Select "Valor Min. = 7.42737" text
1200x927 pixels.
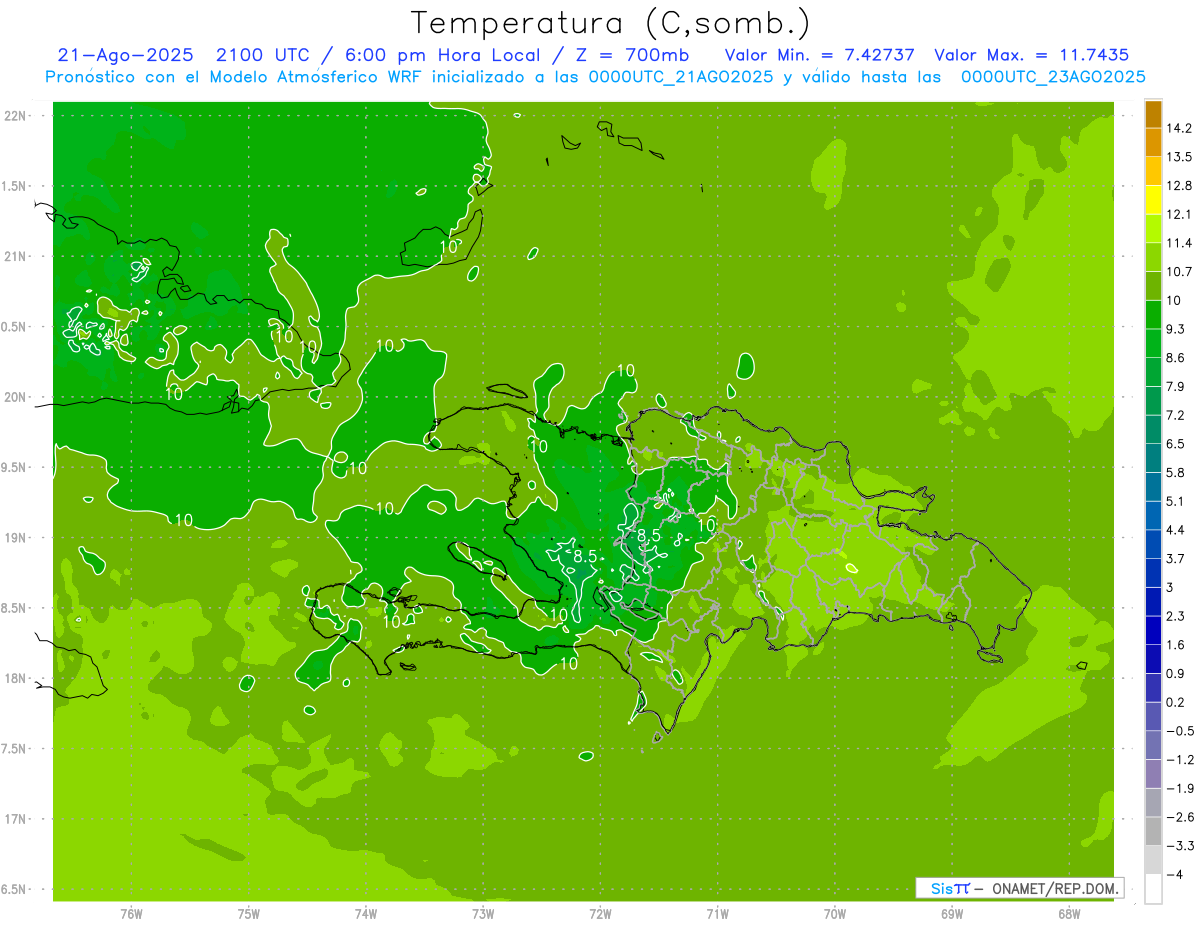click(x=819, y=55)
